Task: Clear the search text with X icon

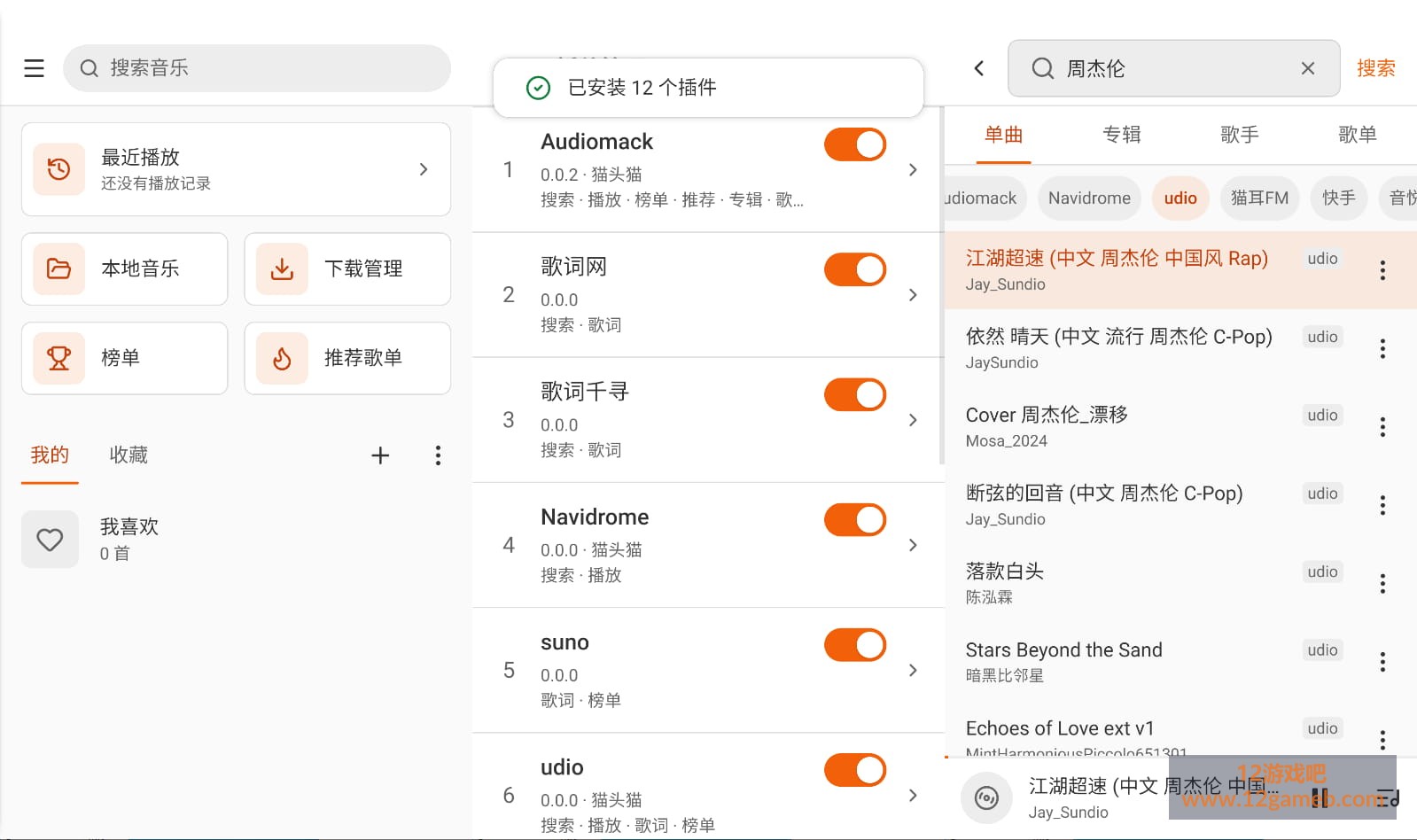Action: (x=1308, y=68)
